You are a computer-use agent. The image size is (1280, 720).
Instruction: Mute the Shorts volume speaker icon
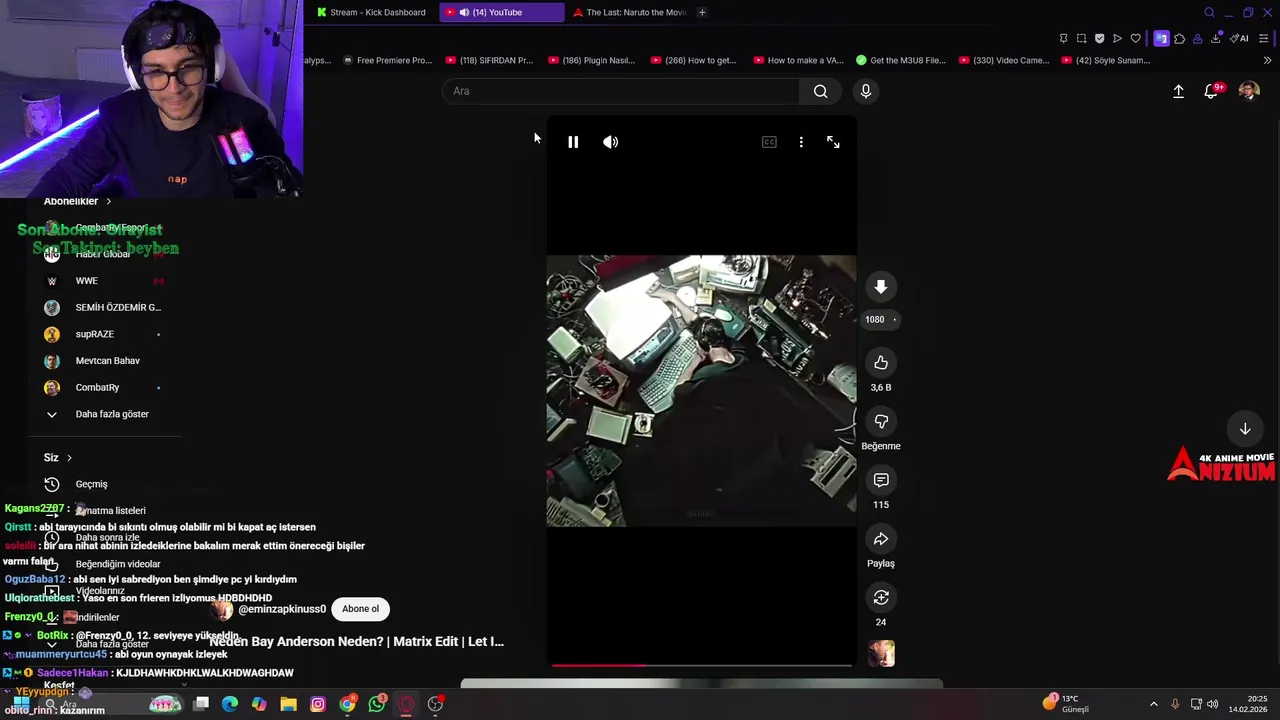(x=611, y=142)
